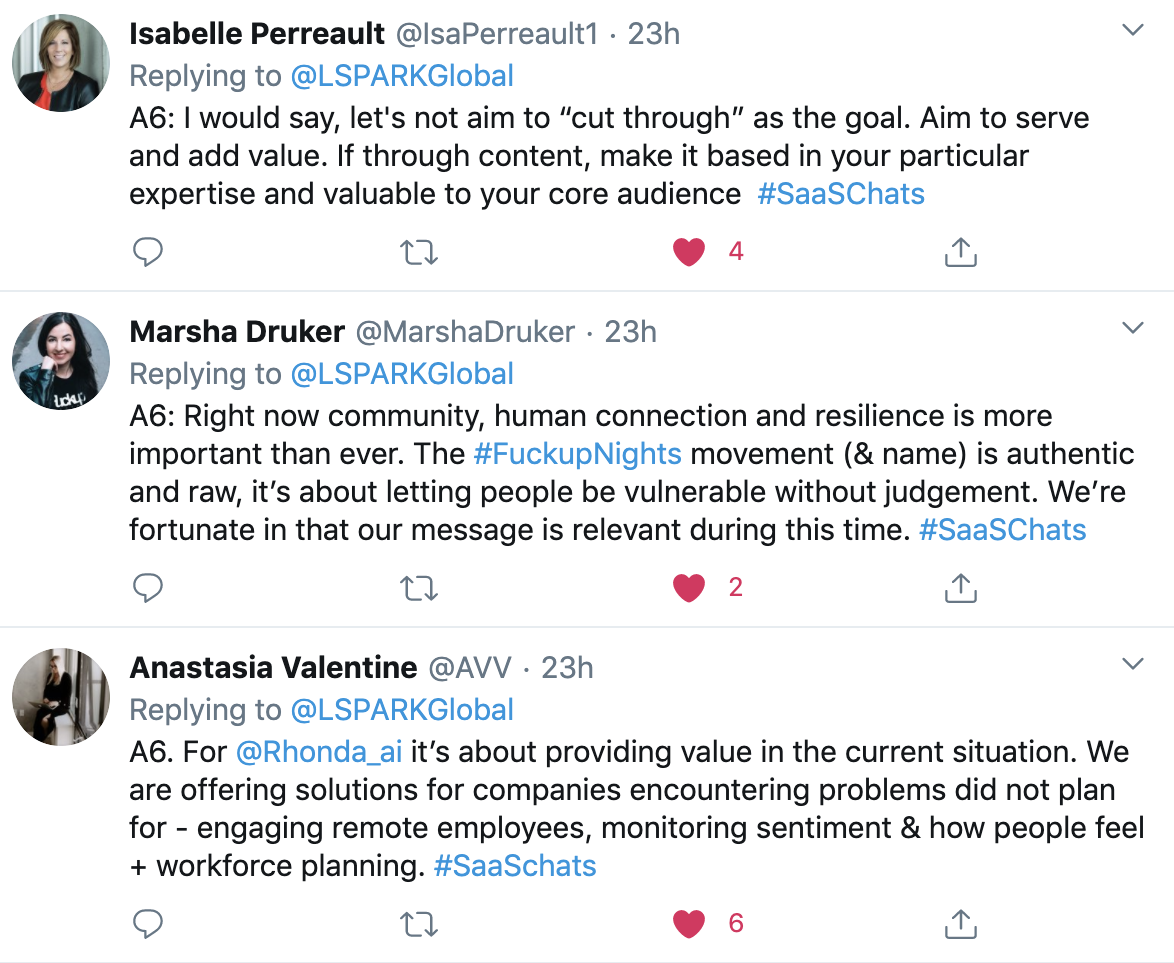The image size is (1174, 963).
Task: Open more options chevron on Isabelle's tweet
Action: click(1133, 30)
